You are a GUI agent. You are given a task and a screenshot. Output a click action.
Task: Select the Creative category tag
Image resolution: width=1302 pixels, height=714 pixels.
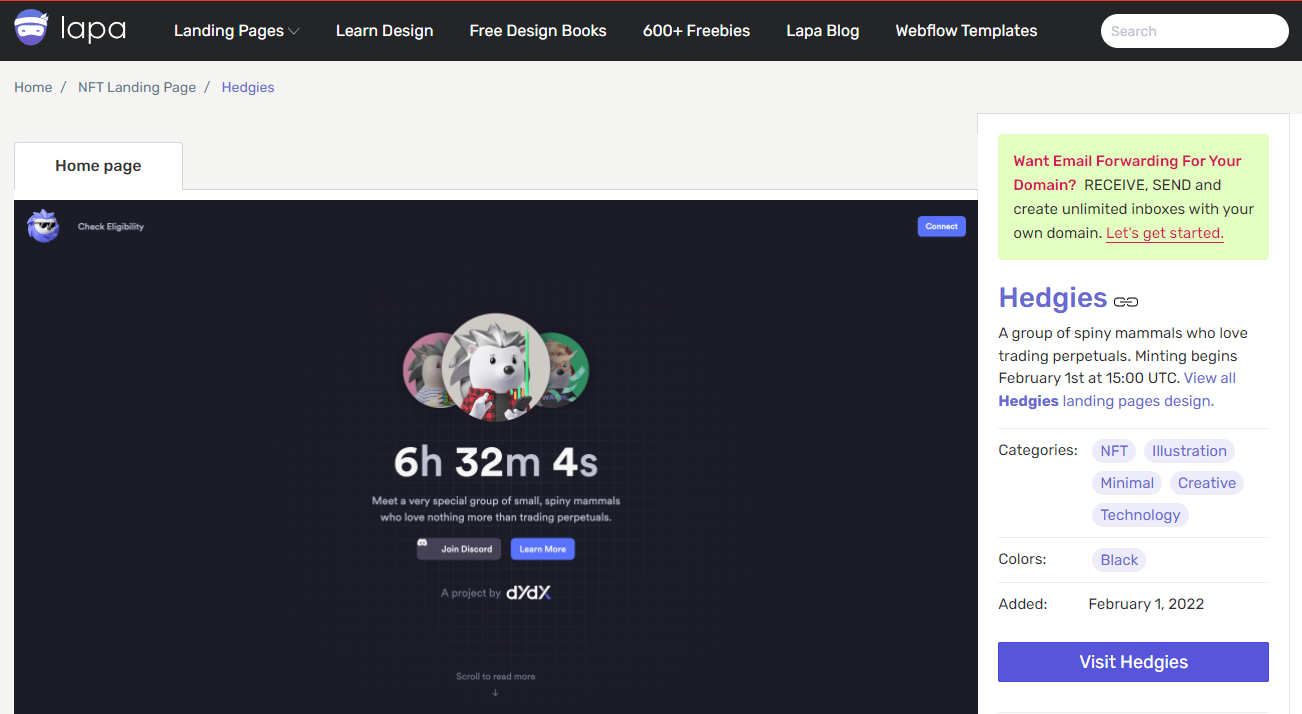click(x=1207, y=483)
